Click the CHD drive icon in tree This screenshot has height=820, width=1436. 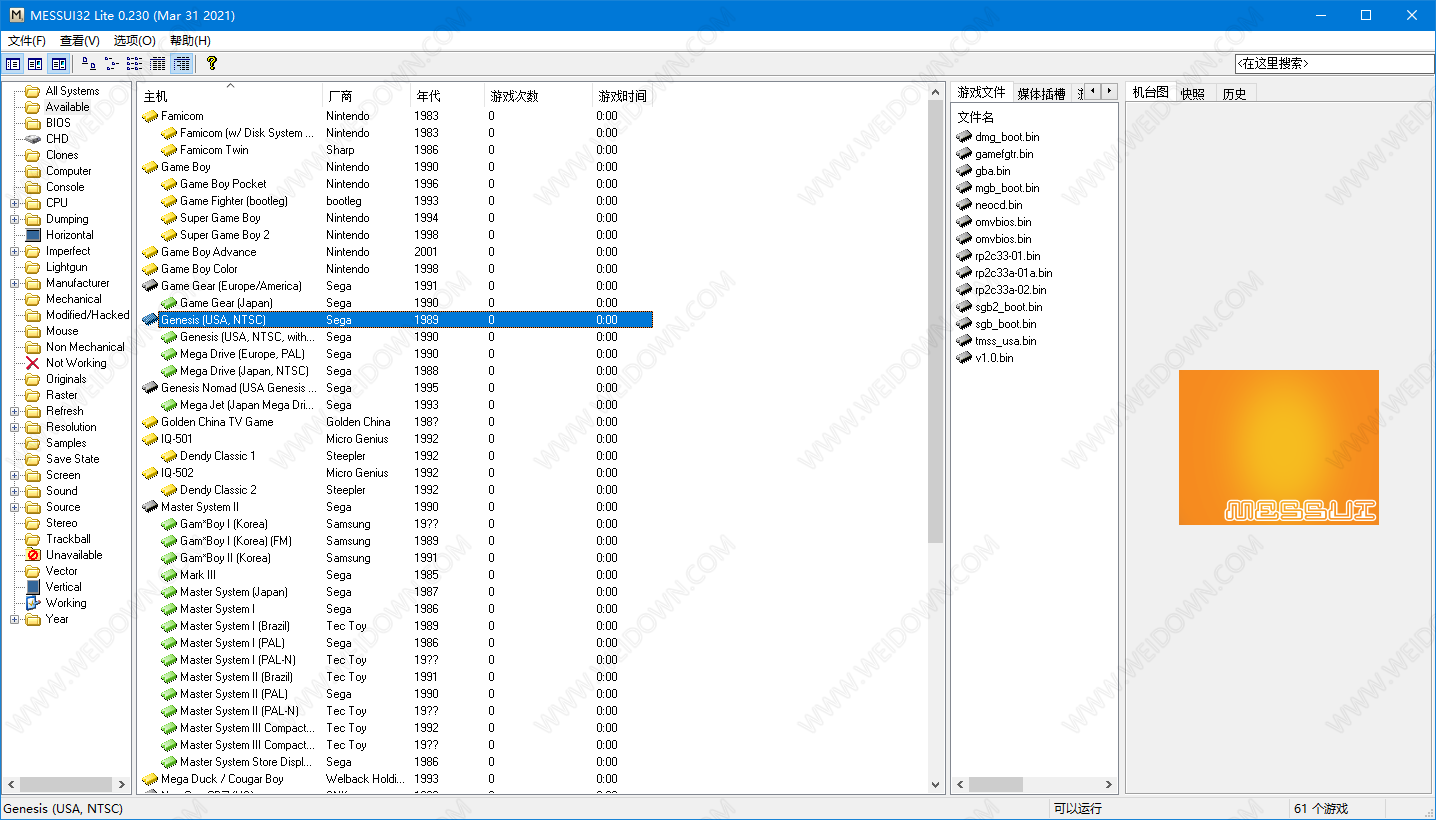pyautogui.click(x=32, y=139)
